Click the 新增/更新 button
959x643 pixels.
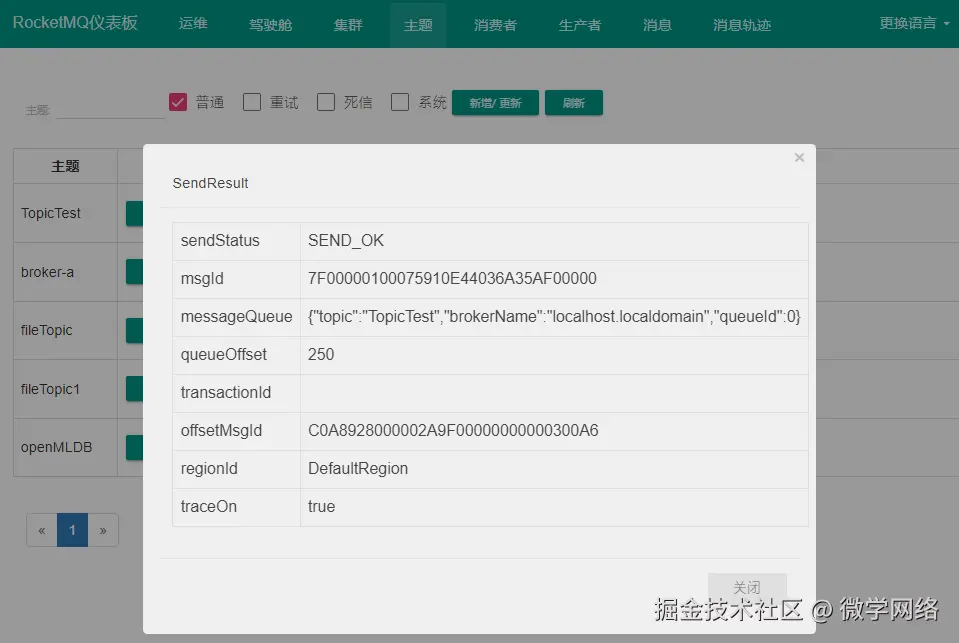point(495,103)
